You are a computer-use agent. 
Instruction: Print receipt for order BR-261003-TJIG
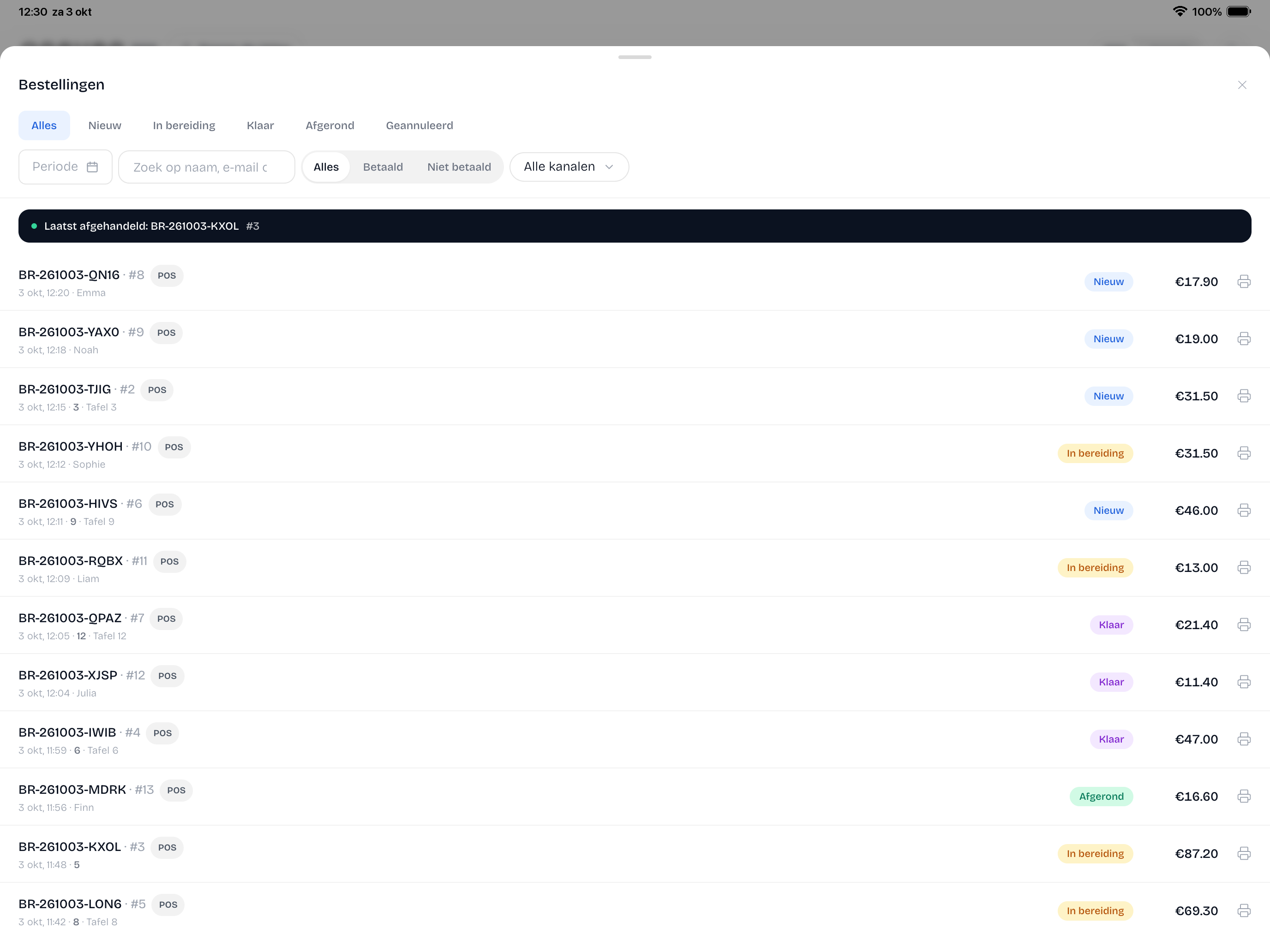tap(1244, 396)
